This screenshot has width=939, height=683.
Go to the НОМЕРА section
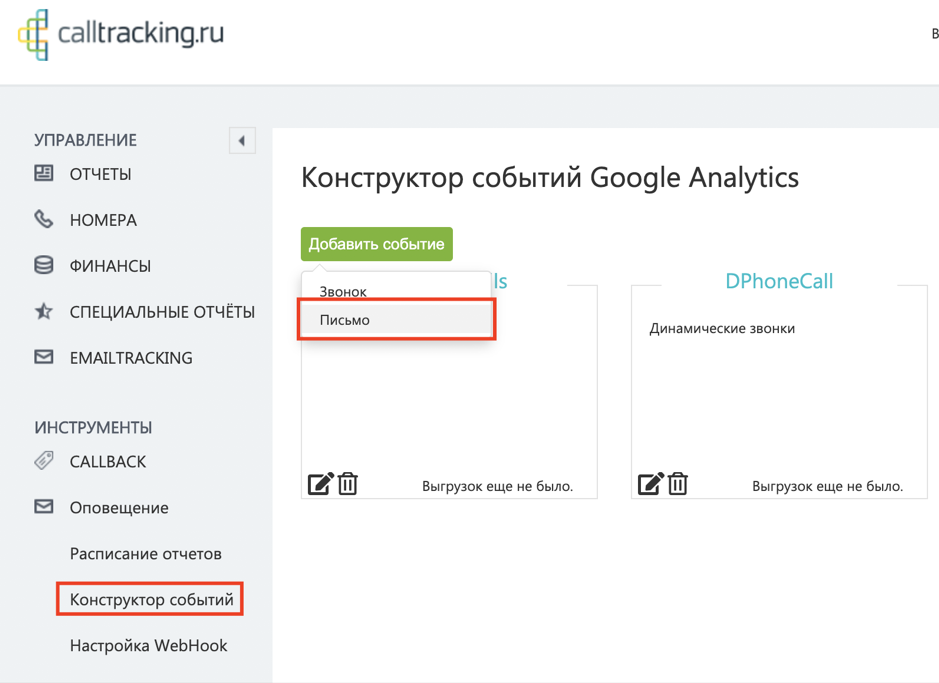(x=103, y=220)
